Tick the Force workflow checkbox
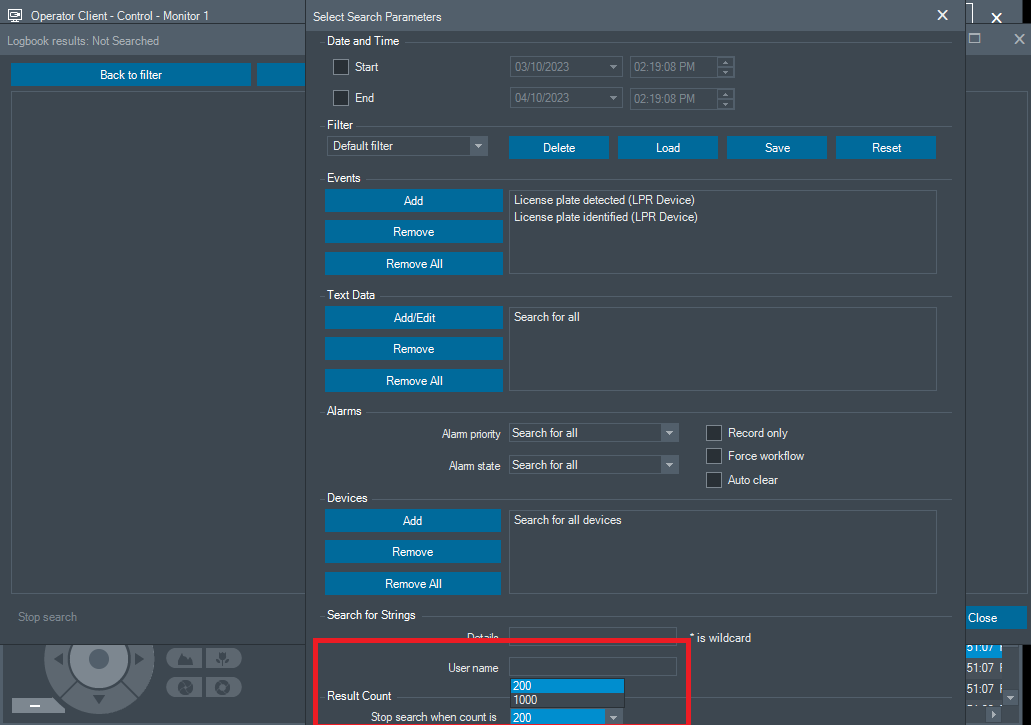 [714, 456]
